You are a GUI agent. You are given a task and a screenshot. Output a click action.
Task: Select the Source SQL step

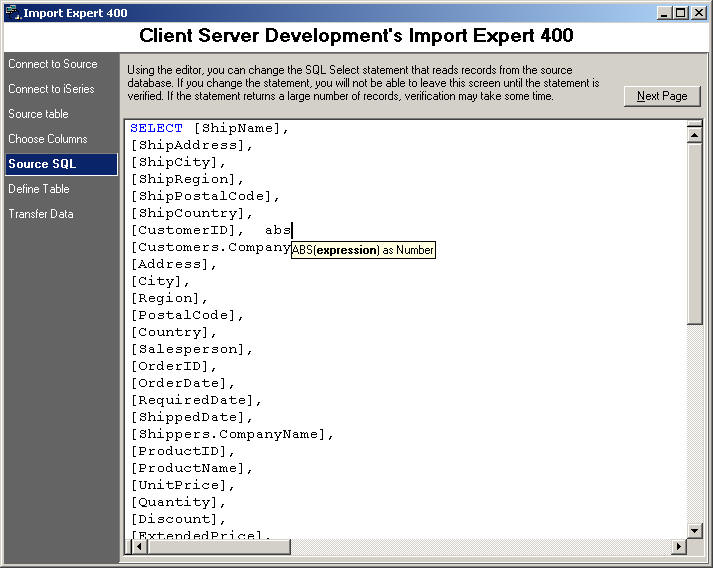(x=61, y=164)
